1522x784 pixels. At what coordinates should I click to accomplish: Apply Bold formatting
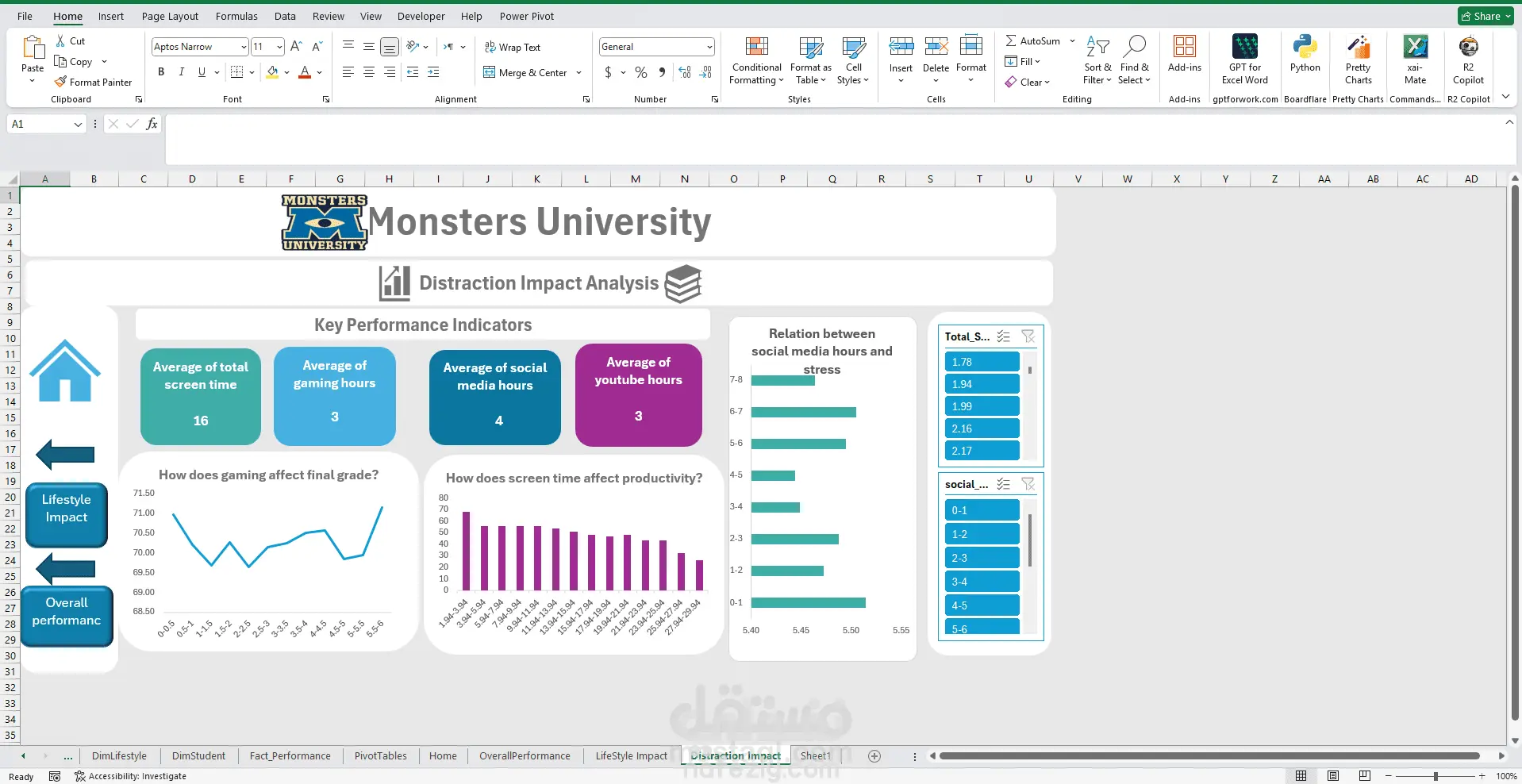pyautogui.click(x=161, y=72)
